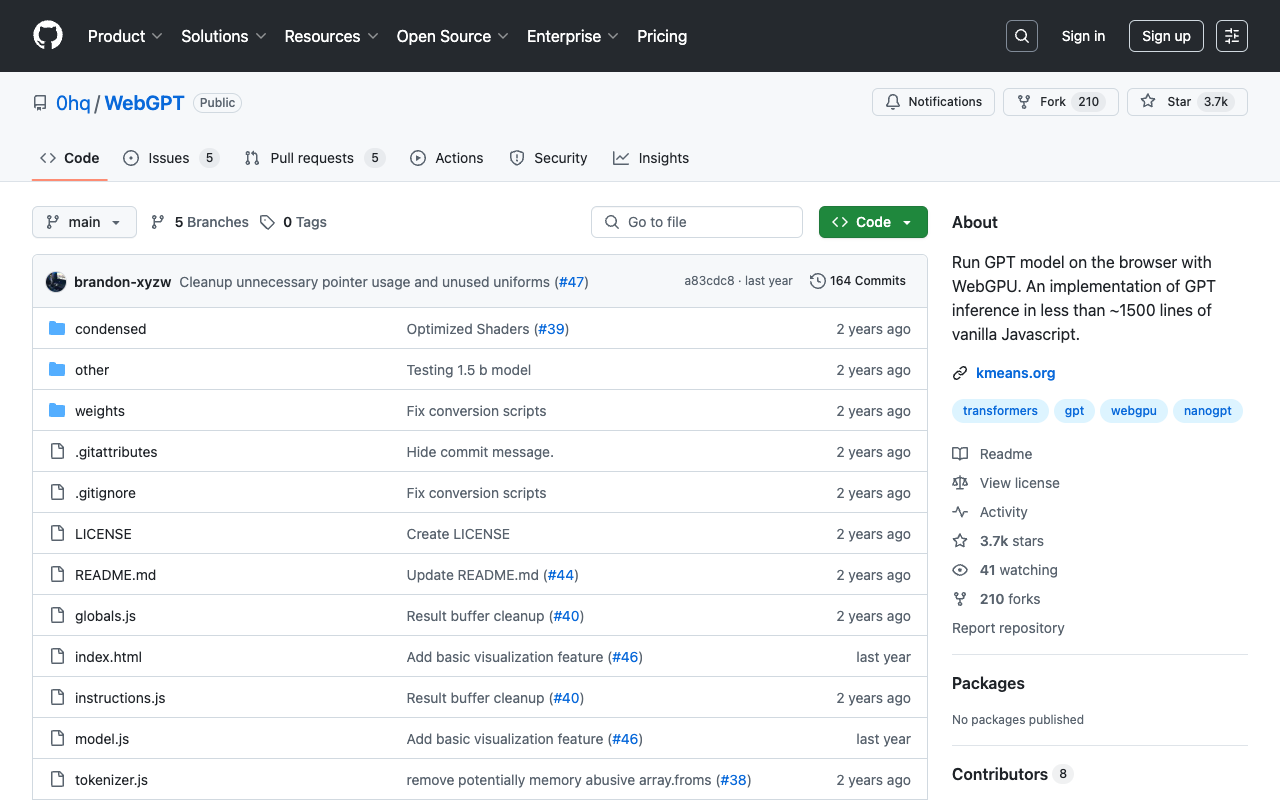Open the green Code dropdown button
1280x800 pixels.
873,222
